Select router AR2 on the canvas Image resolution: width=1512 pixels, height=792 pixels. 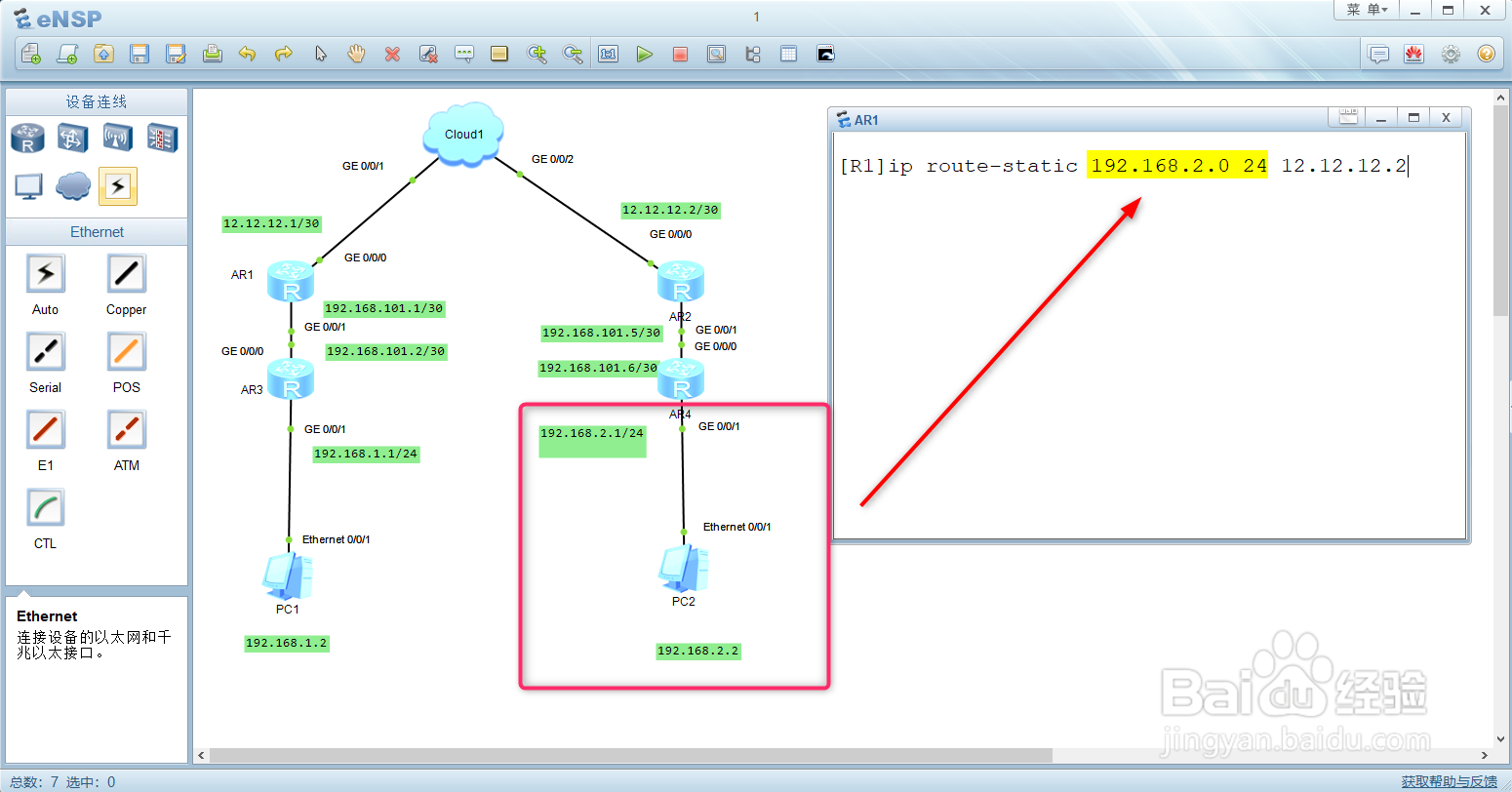(681, 281)
